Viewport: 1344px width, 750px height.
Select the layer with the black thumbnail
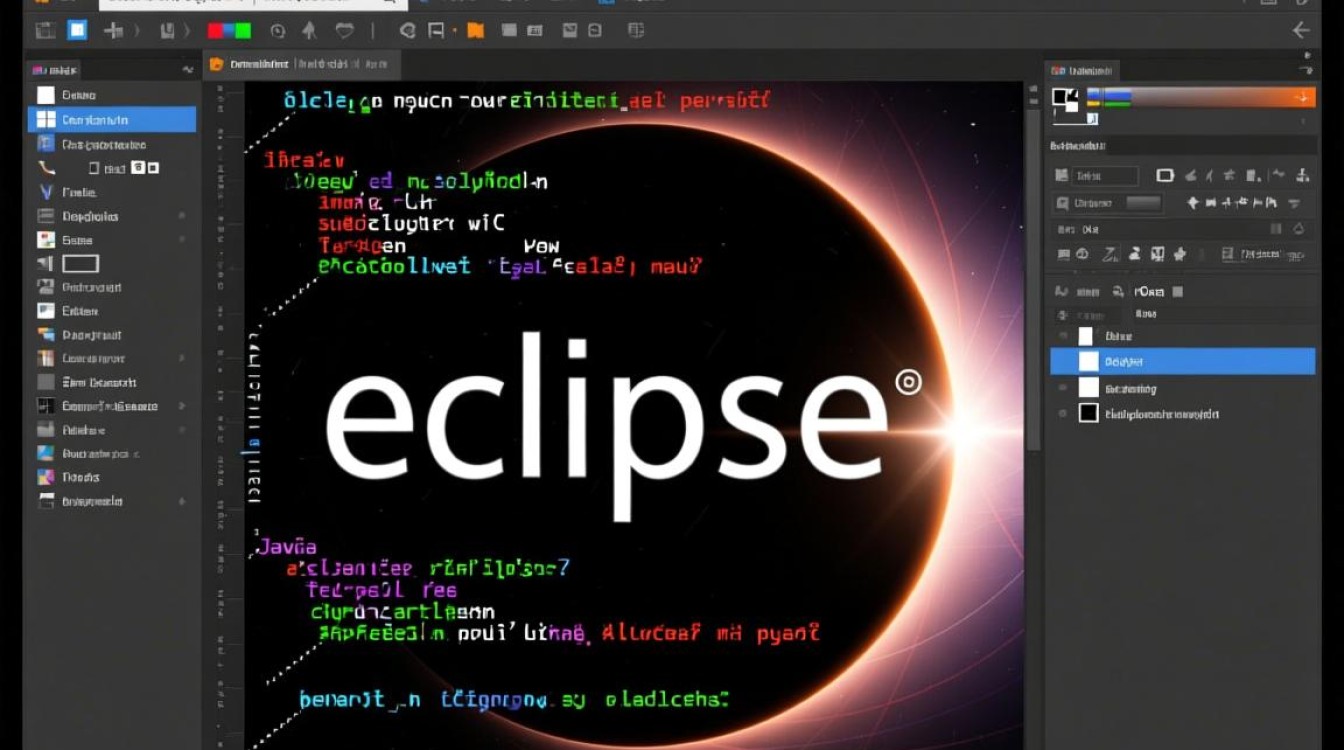1182,413
